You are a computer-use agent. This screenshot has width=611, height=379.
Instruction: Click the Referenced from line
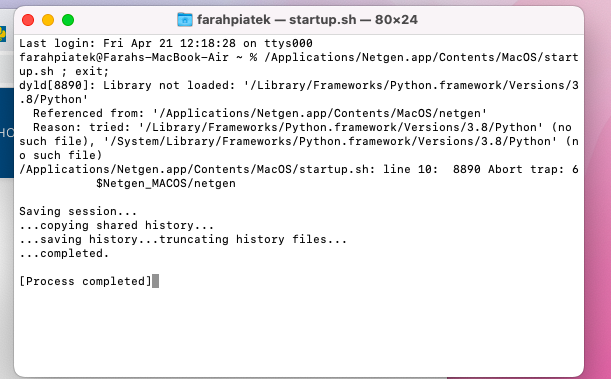pos(260,113)
